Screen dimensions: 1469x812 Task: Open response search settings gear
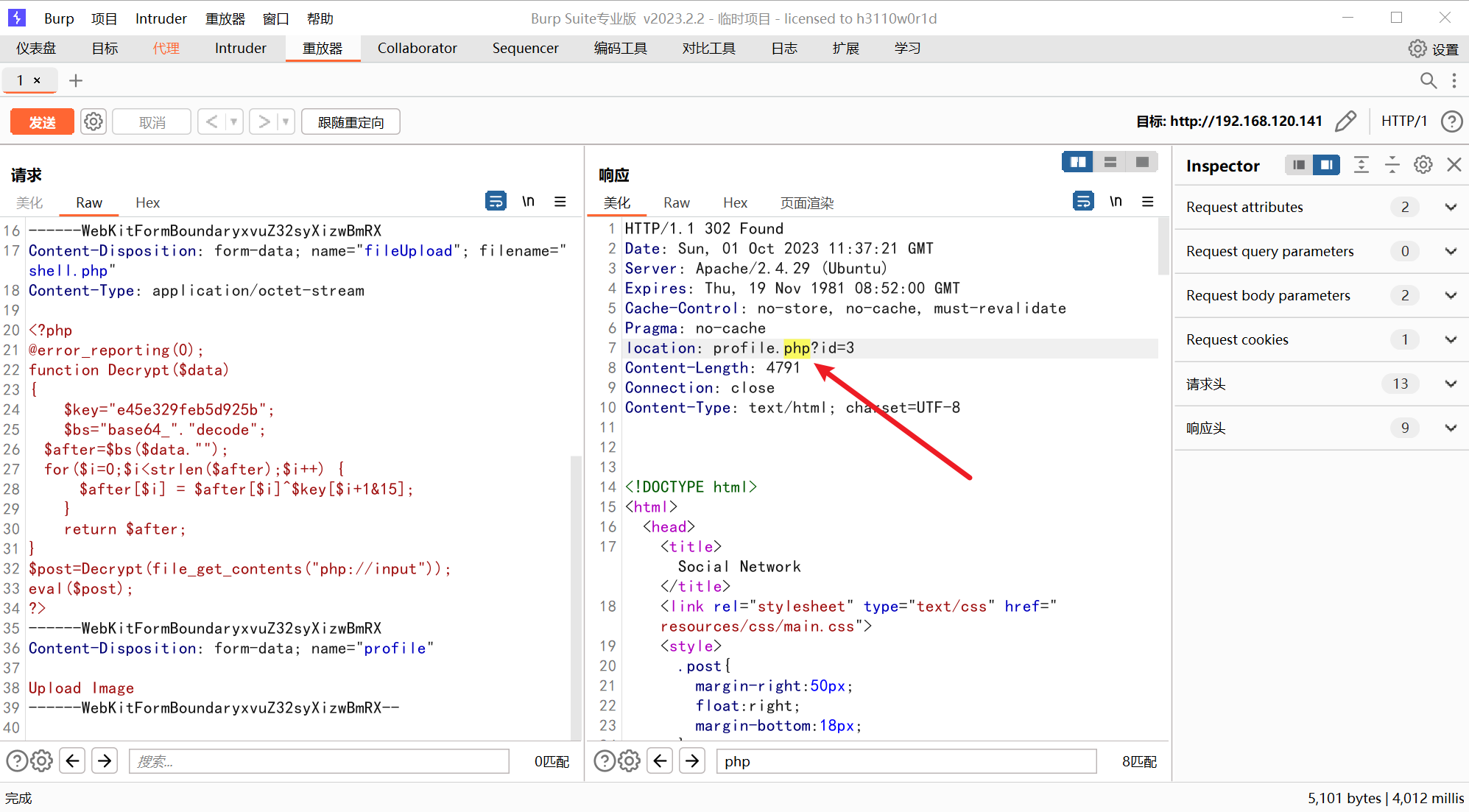pos(630,760)
